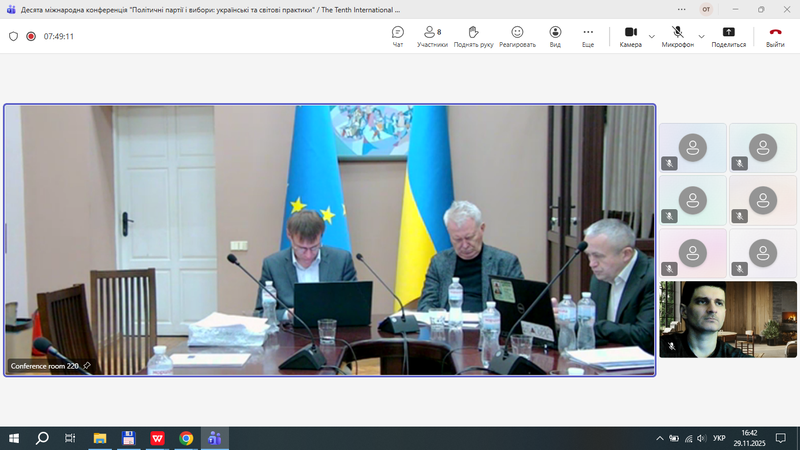This screenshot has height=450, width=800.
Task: Open the View layout options
Action: (x=555, y=36)
